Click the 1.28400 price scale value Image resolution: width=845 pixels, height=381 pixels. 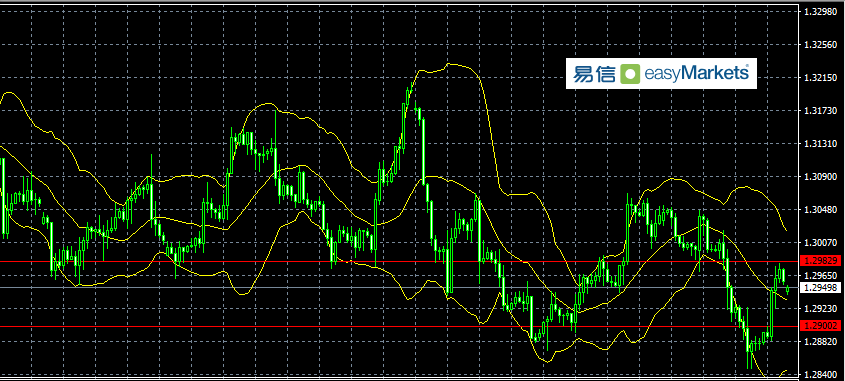tap(820, 375)
